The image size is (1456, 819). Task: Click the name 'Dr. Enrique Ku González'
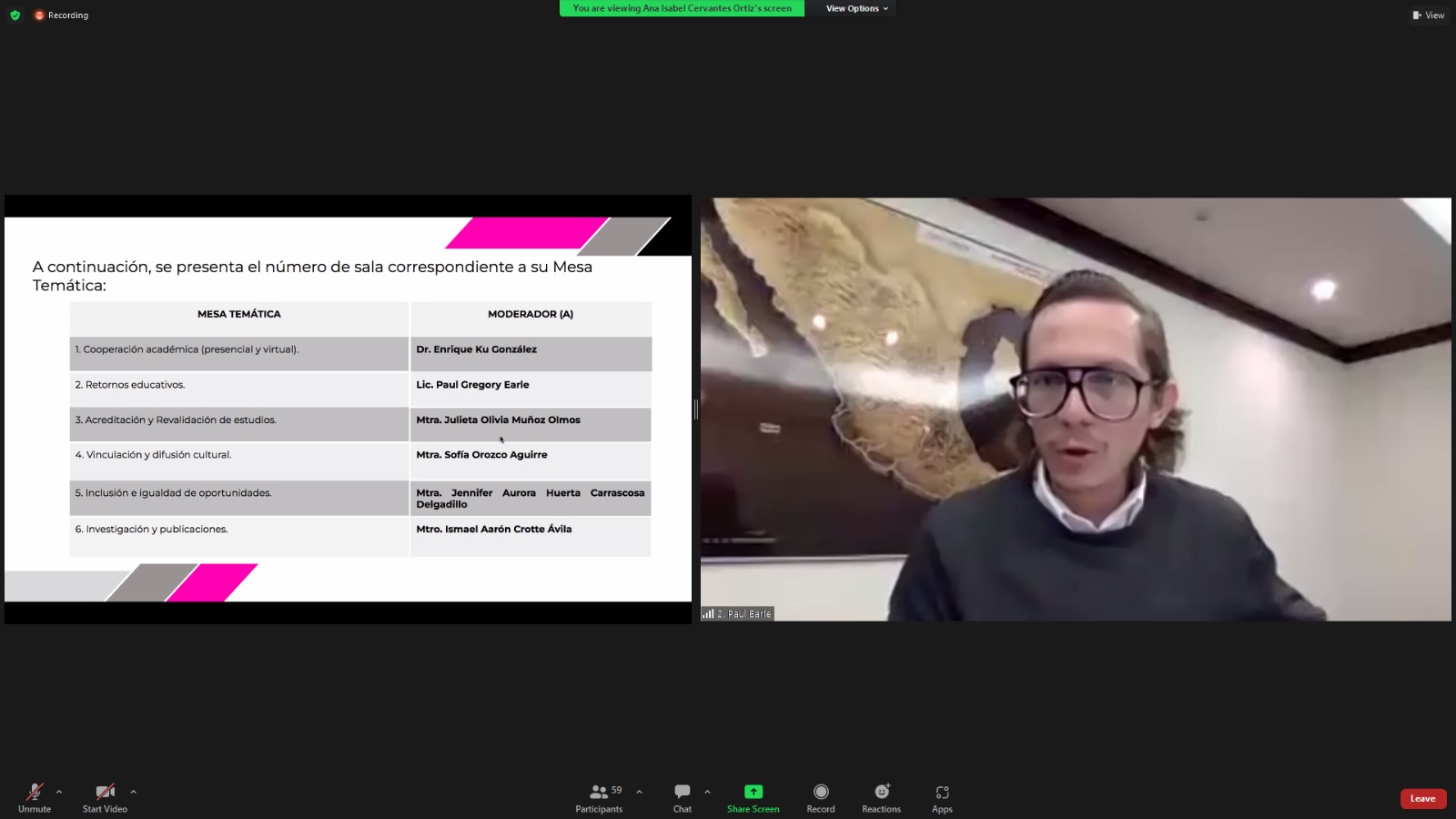click(476, 349)
